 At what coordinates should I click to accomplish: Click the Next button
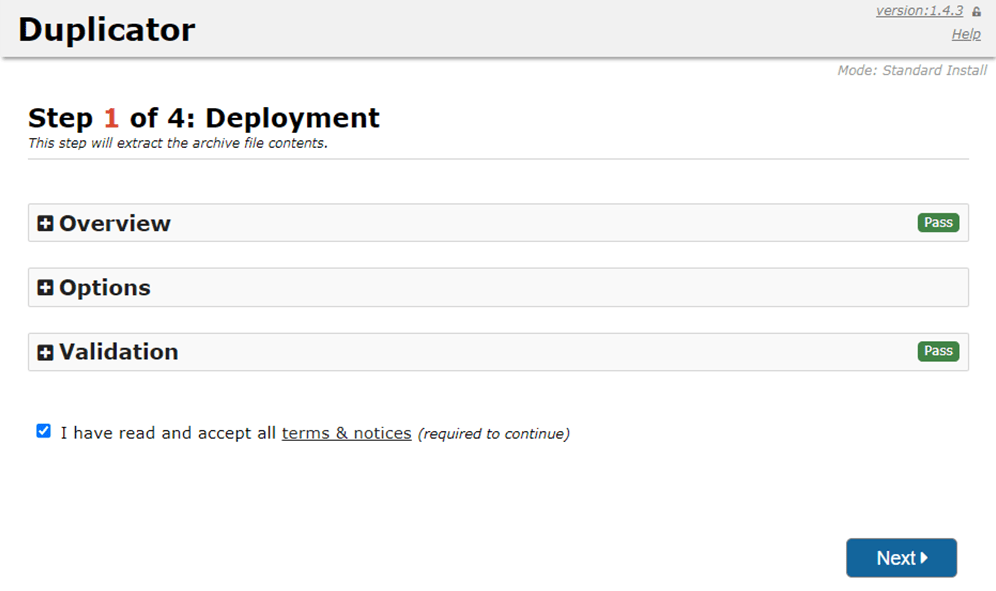coord(901,558)
